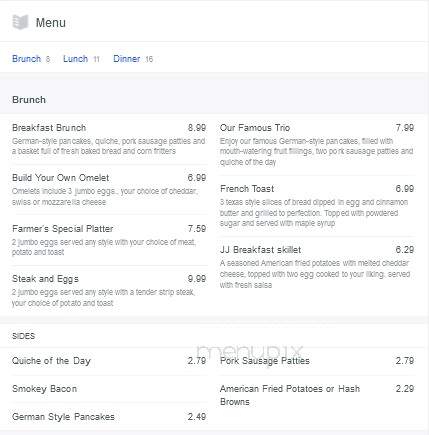Viewport: 429px width, 435px height.
Task: Click Our Famous Trio item
Action: coord(317,145)
